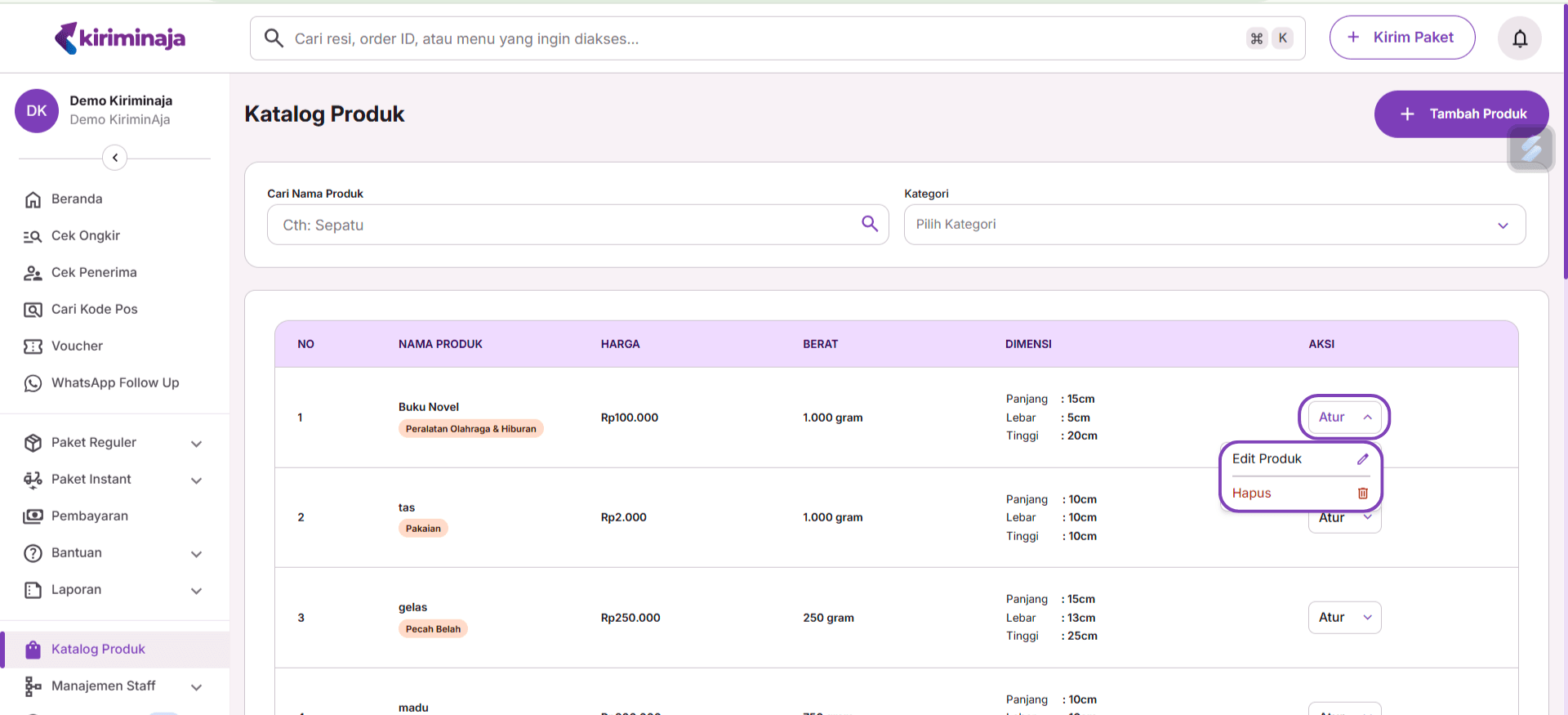Click the magnifier icon in product search

point(870,224)
